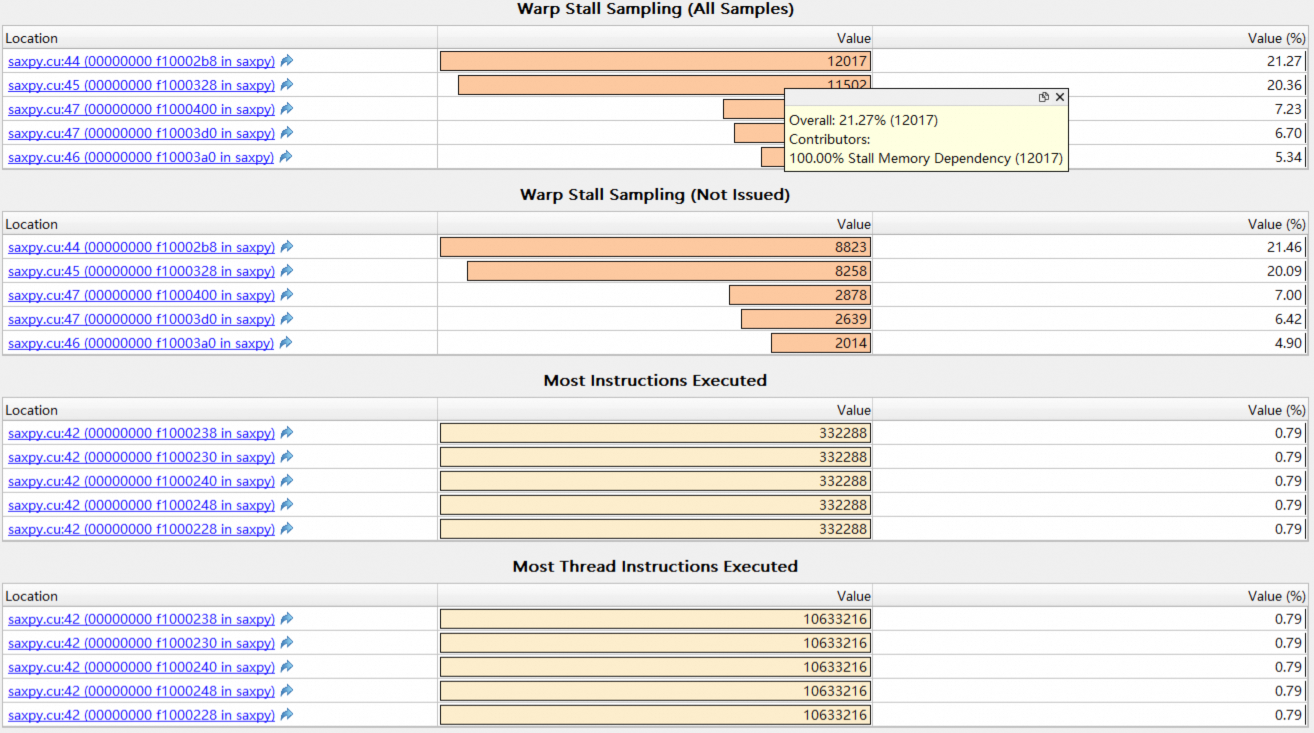Click arrow icon beside saxpy.cu:45 in Not Issued table
The width and height of the screenshot is (1314, 733).
pos(287,271)
